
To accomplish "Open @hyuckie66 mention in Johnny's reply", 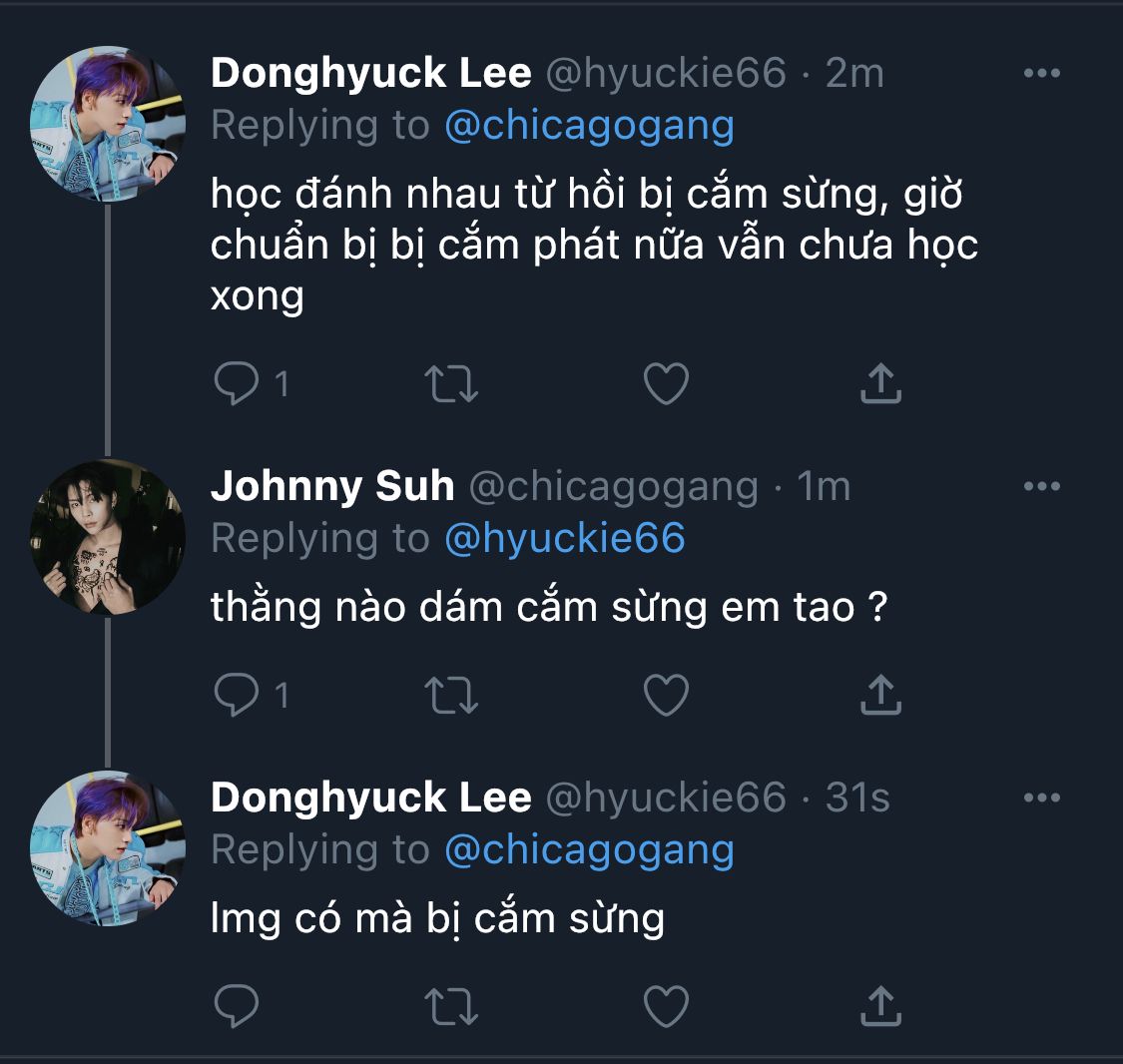I will click(x=564, y=539).
